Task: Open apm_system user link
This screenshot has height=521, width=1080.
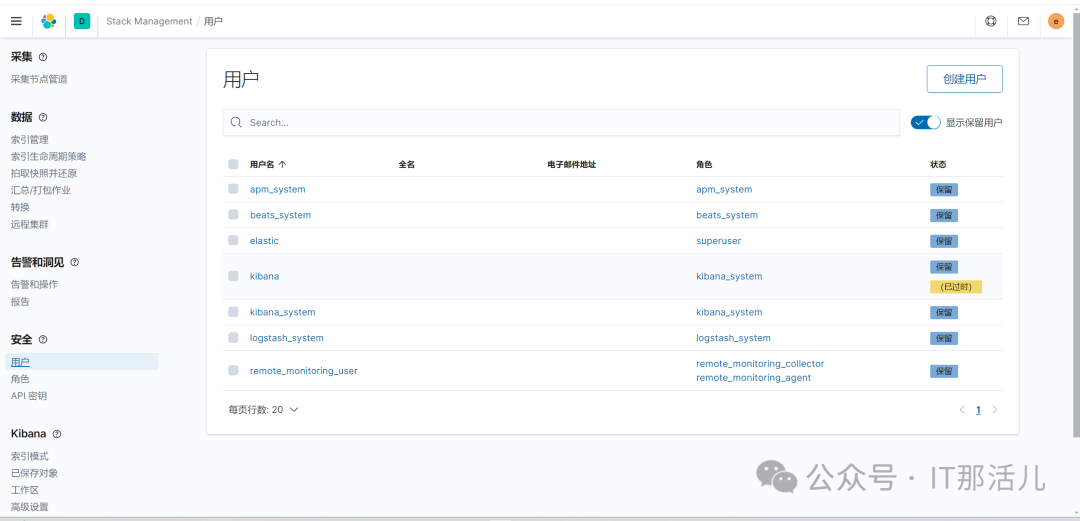Action: point(278,189)
